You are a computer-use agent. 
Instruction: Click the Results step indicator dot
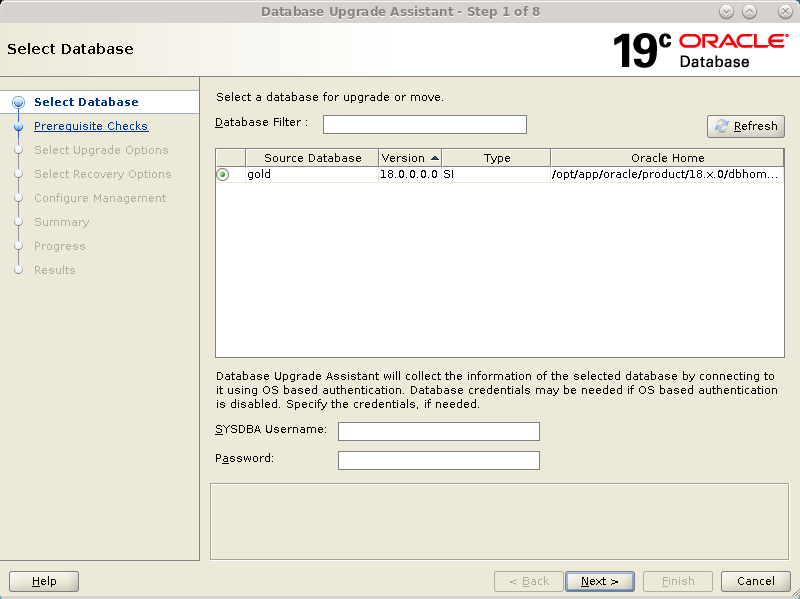pos(18,270)
